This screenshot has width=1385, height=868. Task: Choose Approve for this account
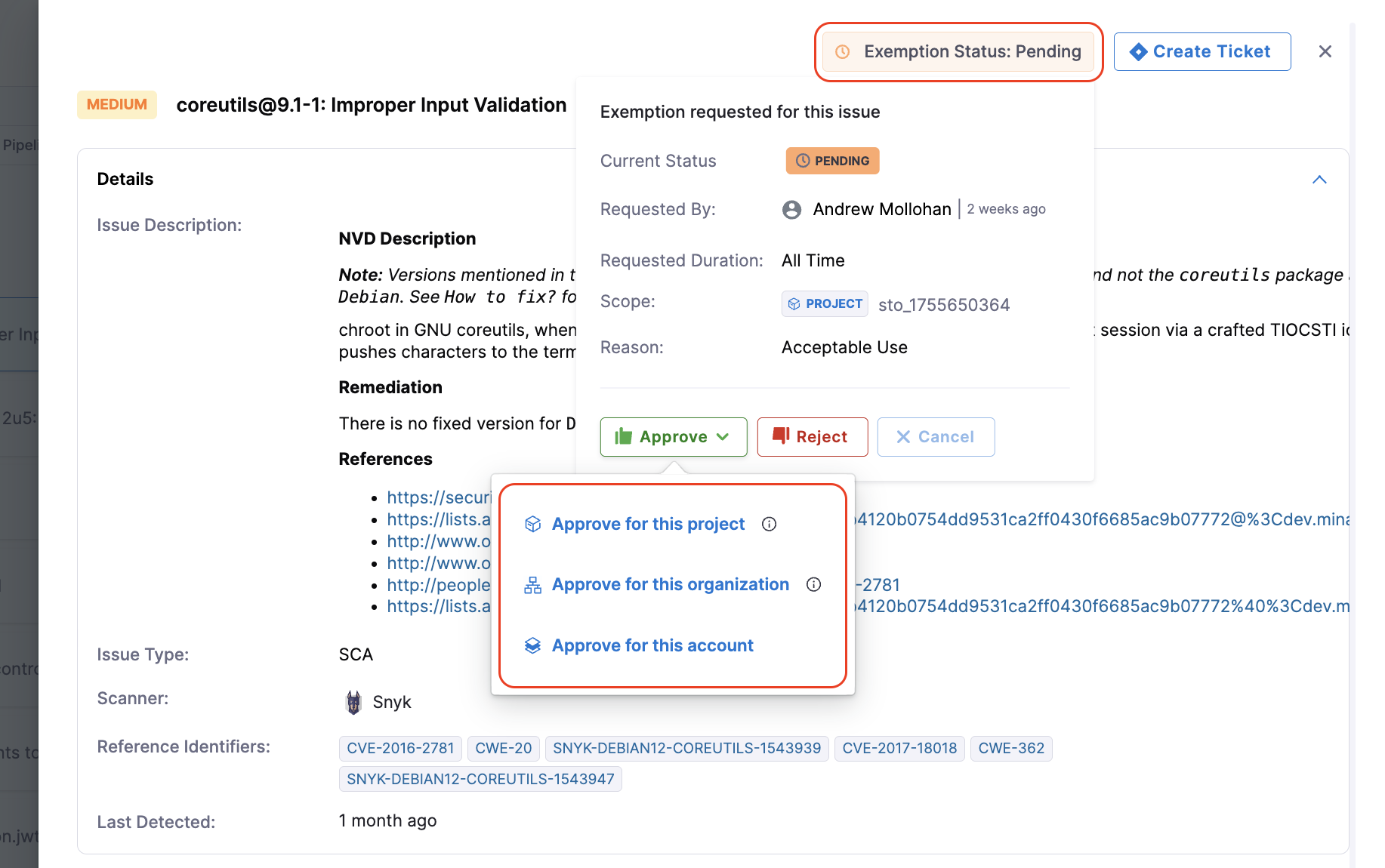point(652,645)
